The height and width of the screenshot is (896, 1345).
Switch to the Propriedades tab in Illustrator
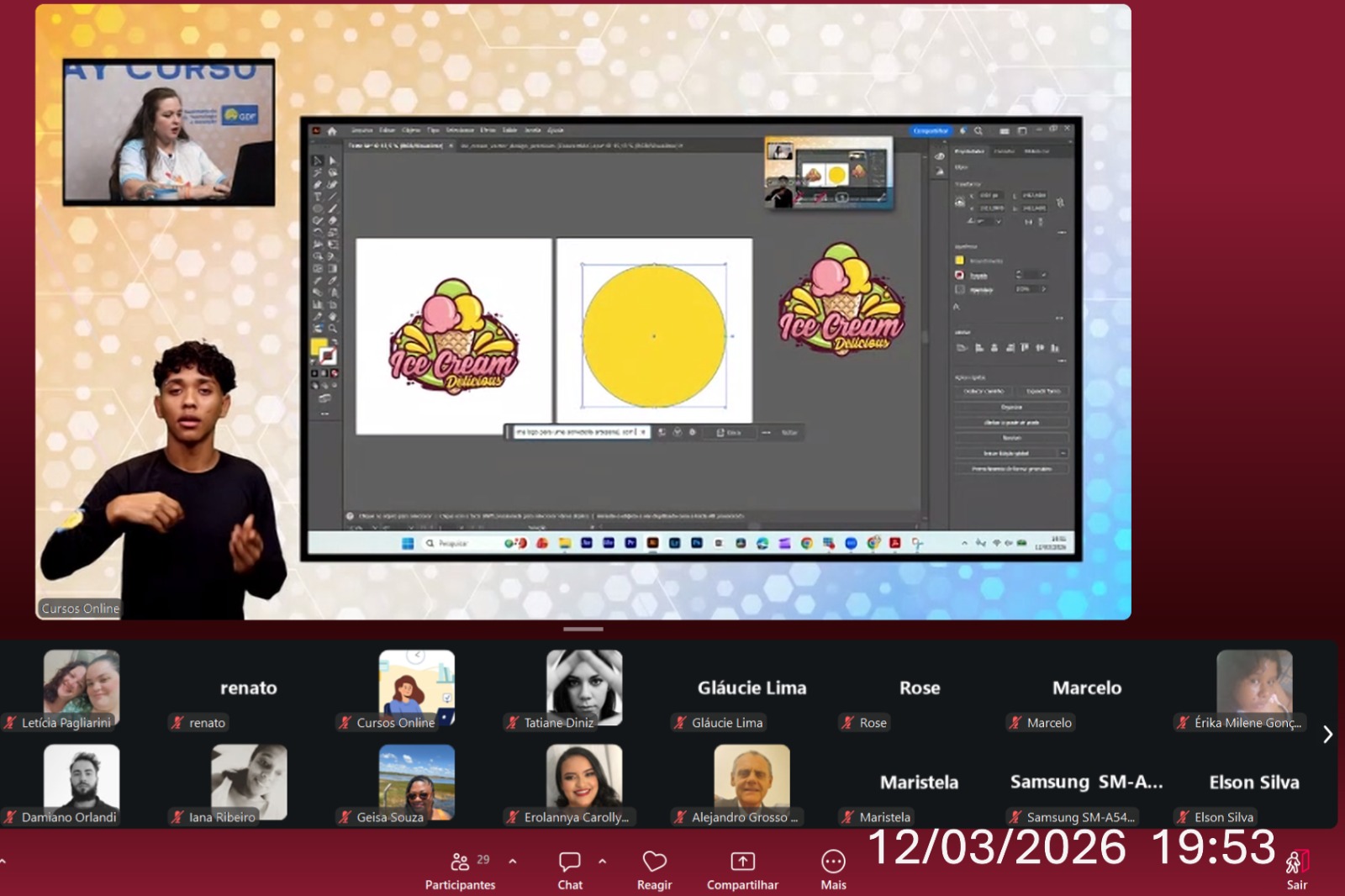969,151
